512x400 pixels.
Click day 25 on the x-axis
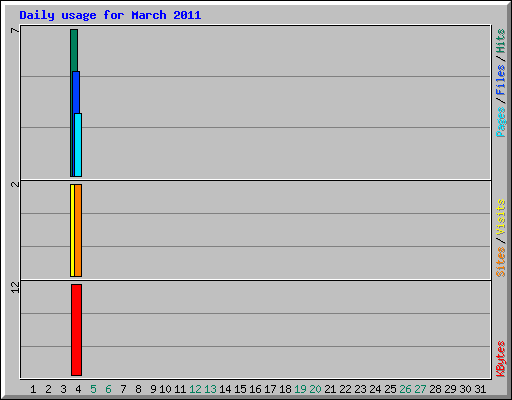click(390, 389)
